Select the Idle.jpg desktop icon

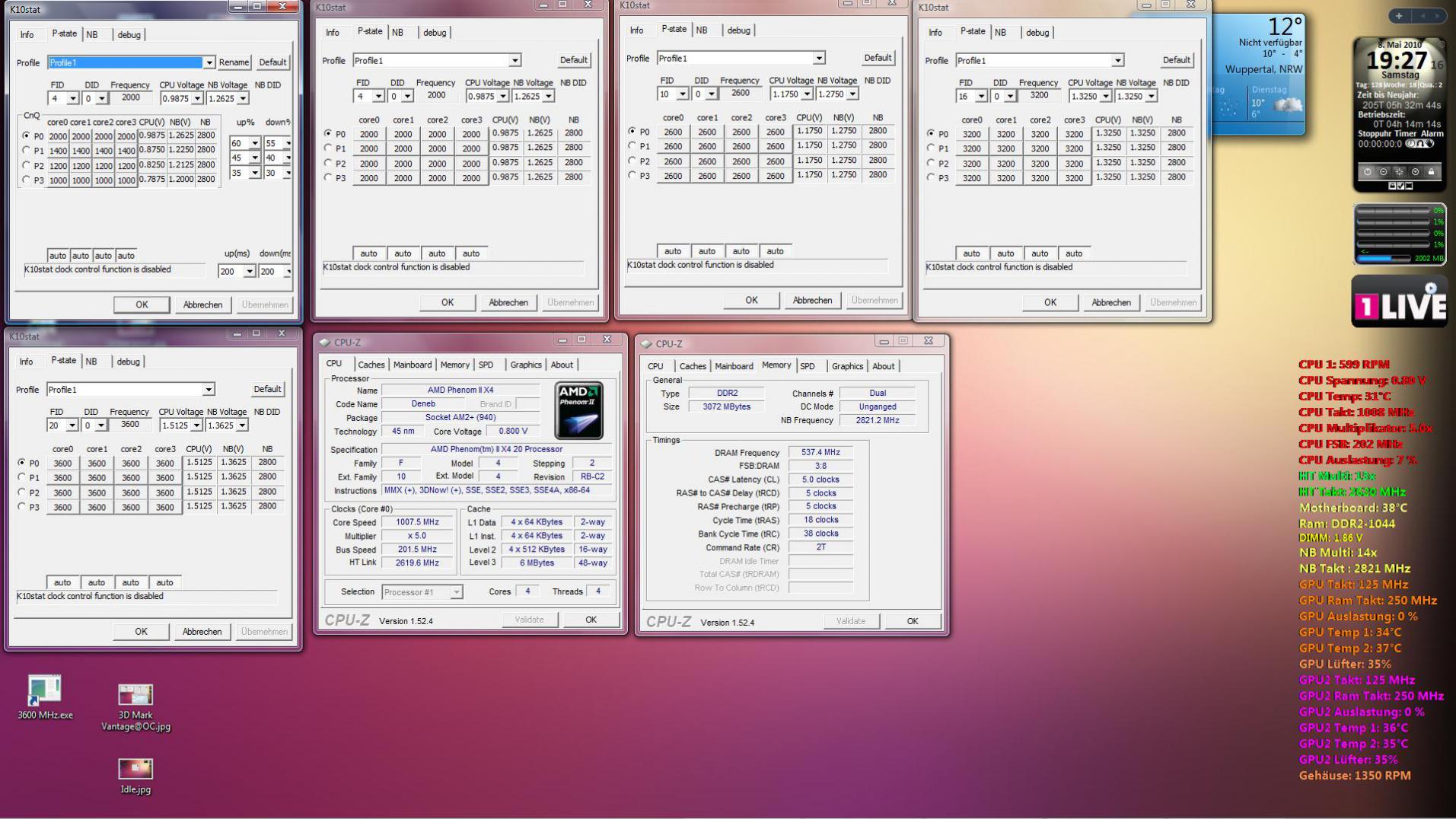coord(135,777)
